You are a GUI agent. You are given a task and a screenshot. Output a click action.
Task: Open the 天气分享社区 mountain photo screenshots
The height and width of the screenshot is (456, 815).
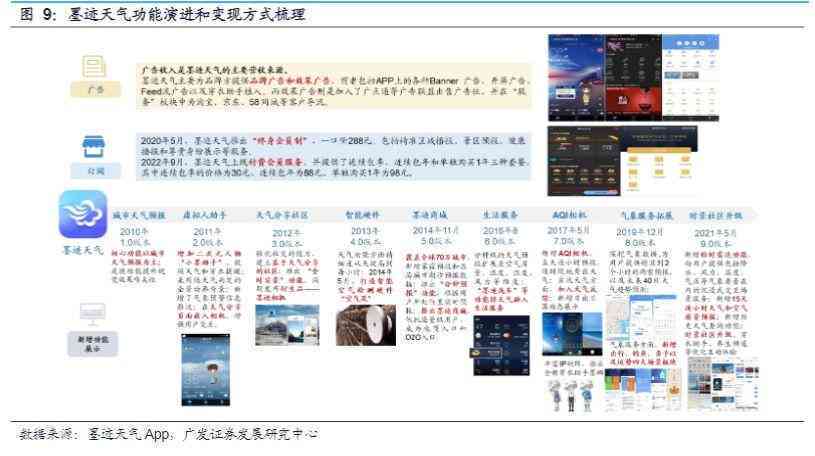[287, 325]
